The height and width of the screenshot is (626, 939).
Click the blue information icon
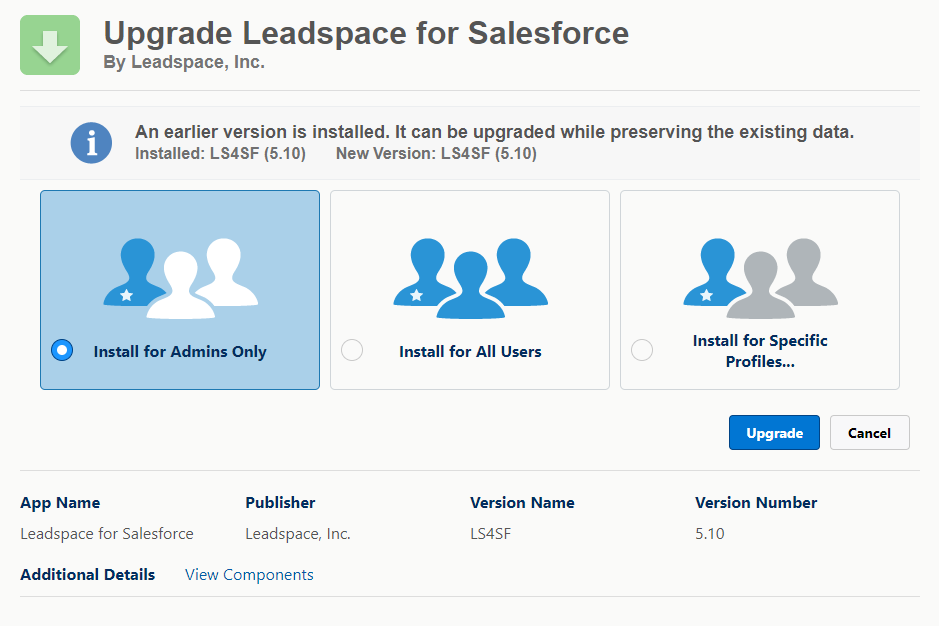tap(91, 143)
